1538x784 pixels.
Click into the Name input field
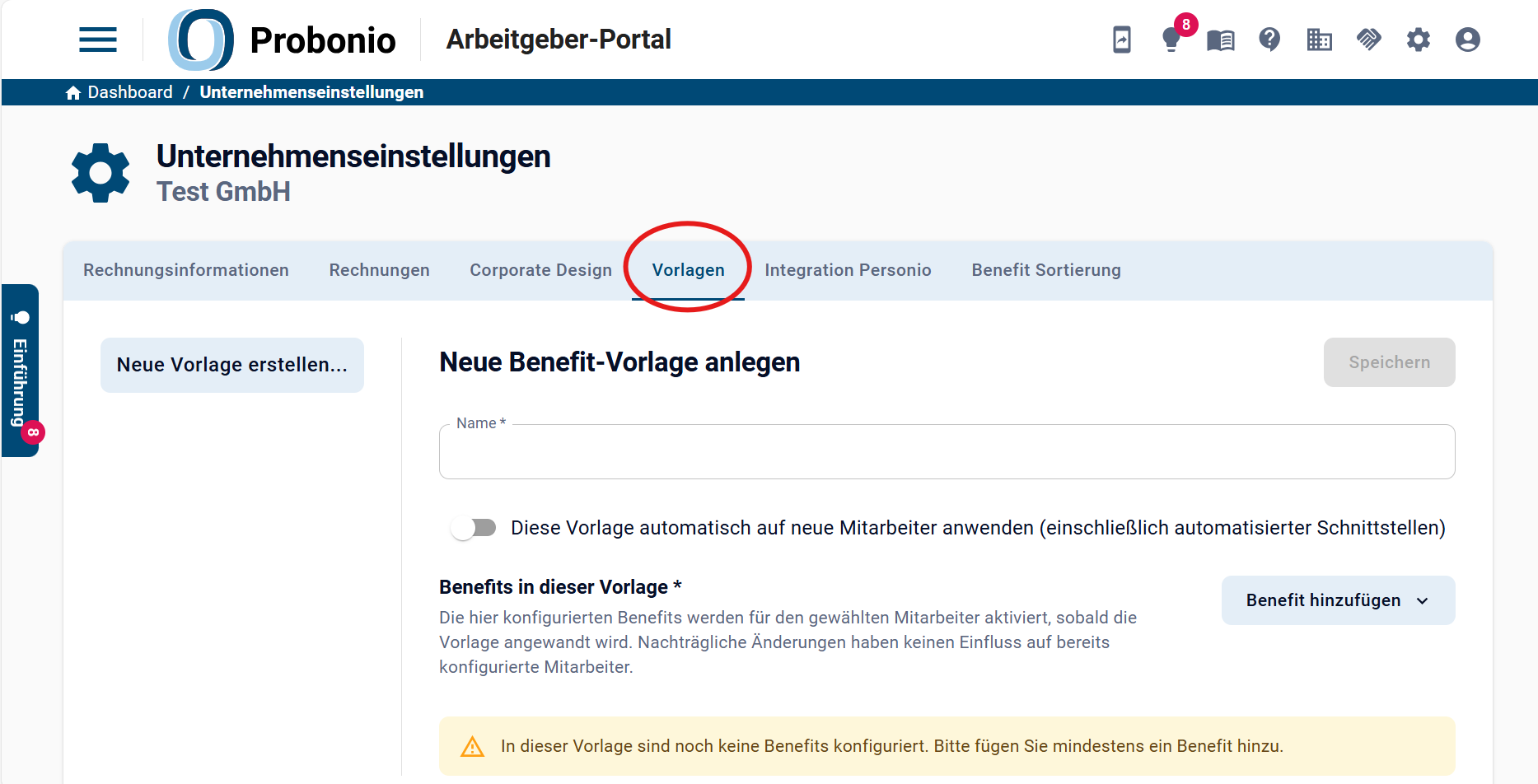947,451
